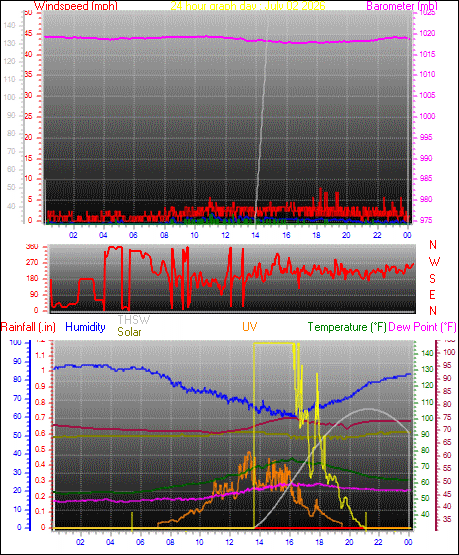Click the magenta Dew Point (°F) label
Image resolution: width=459 pixels, height=555 pixels.
[x=423, y=327]
